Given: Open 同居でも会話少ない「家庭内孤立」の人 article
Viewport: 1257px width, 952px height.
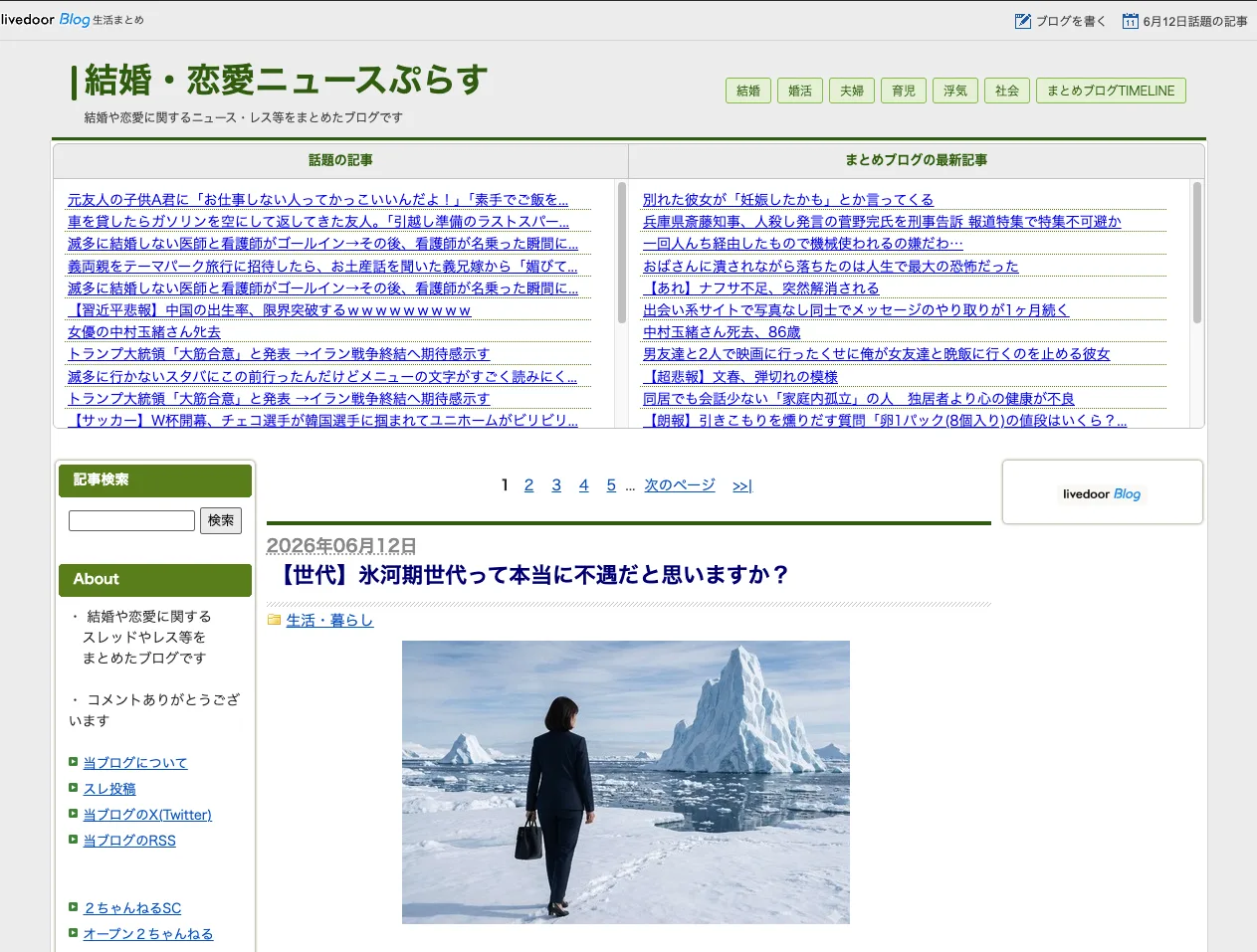Looking at the screenshot, I should 859,398.
